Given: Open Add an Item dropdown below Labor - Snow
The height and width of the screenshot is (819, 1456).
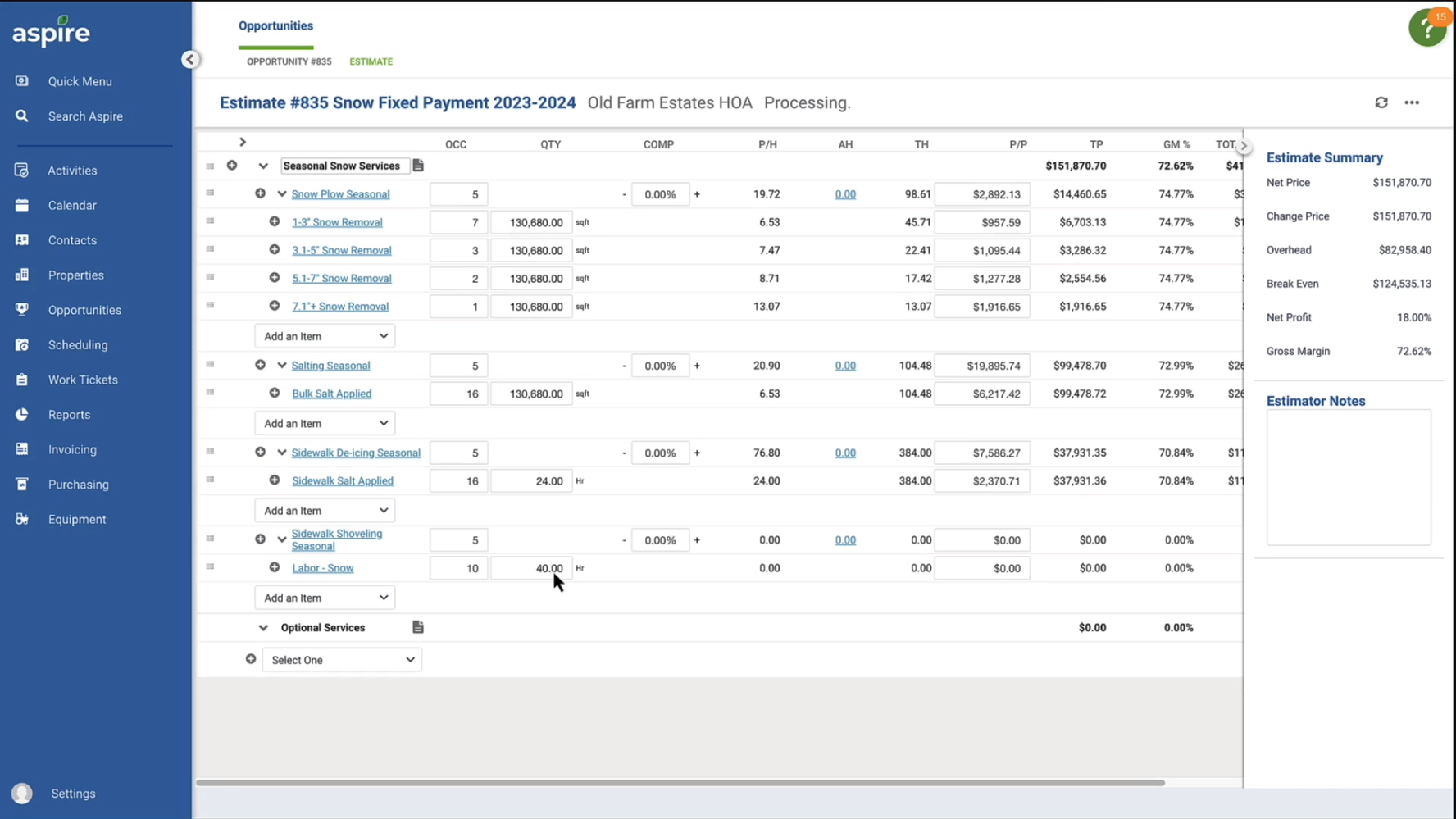Looking at the screenshot, I should (x=325, y=598).
